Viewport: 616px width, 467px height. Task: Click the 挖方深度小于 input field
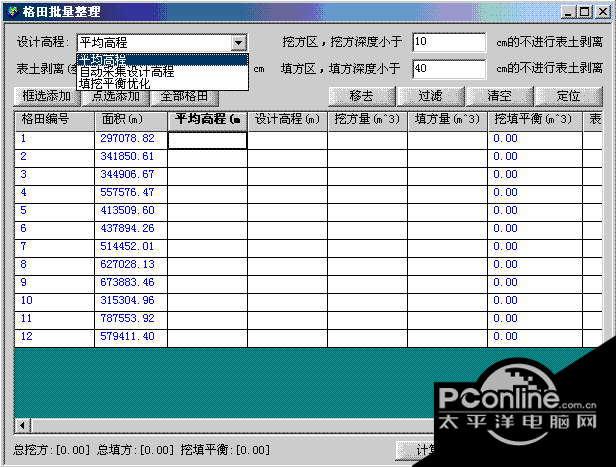point(449,42)
